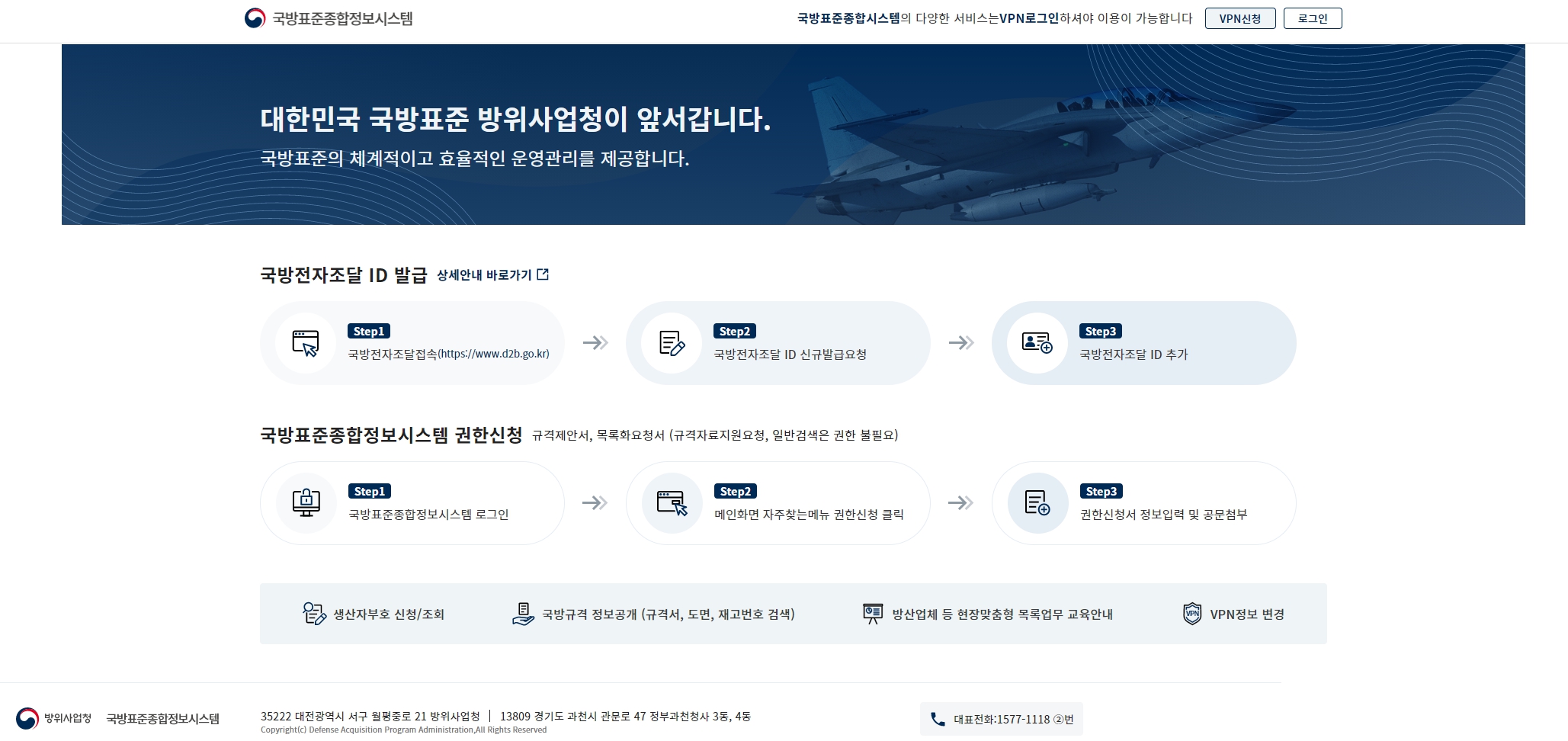Click the document plus icon for 권한신청서 정보입력
The height and width of the screenshot is (741, 1568).
click(x=1037, y=503)
